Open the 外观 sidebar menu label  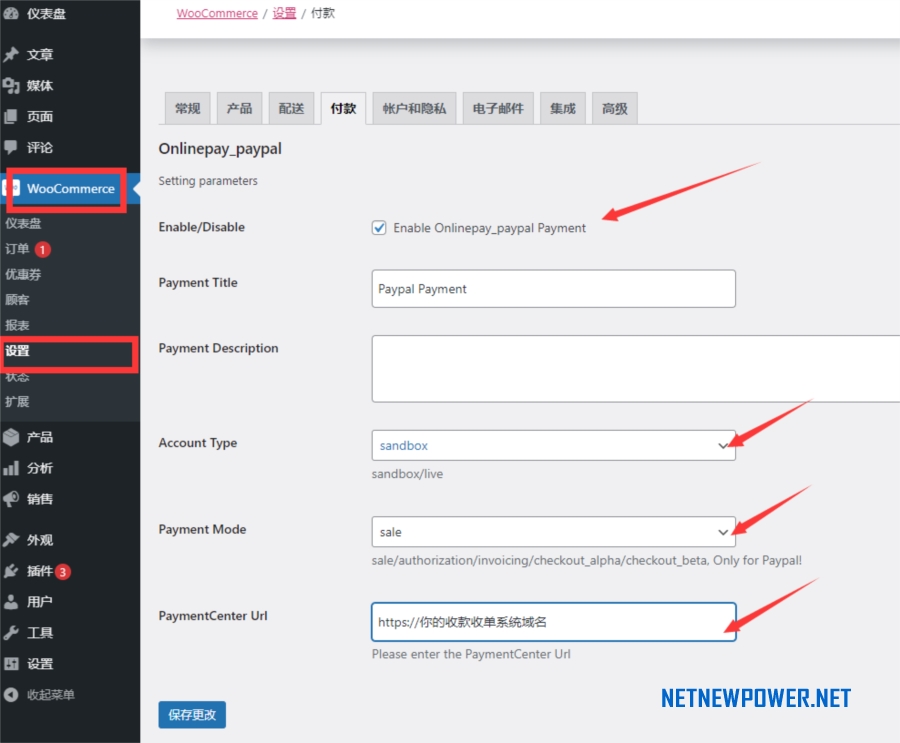pyautogui.click(x=40, y=540)
